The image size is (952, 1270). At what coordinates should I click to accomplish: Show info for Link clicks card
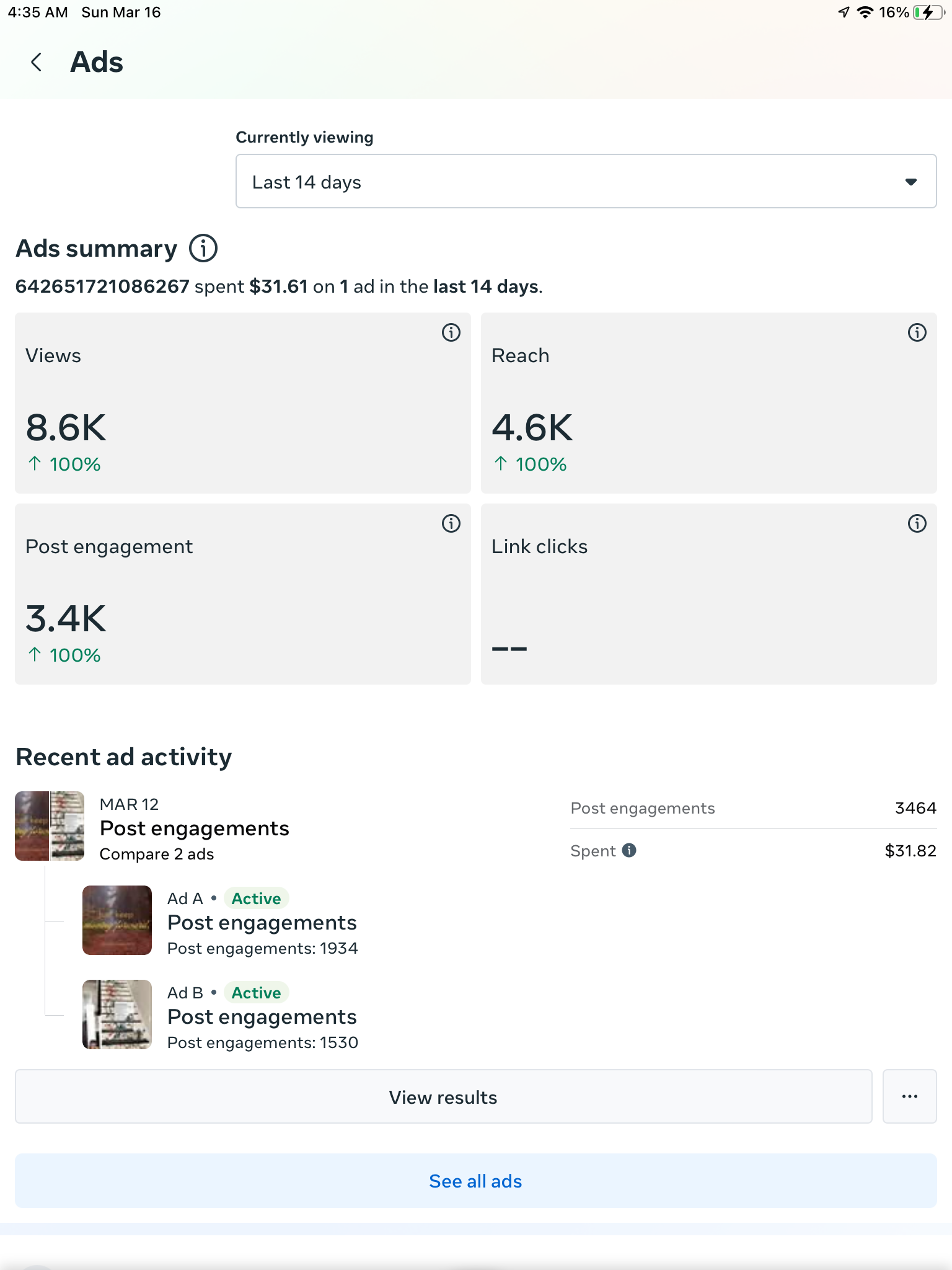(917, 524)
